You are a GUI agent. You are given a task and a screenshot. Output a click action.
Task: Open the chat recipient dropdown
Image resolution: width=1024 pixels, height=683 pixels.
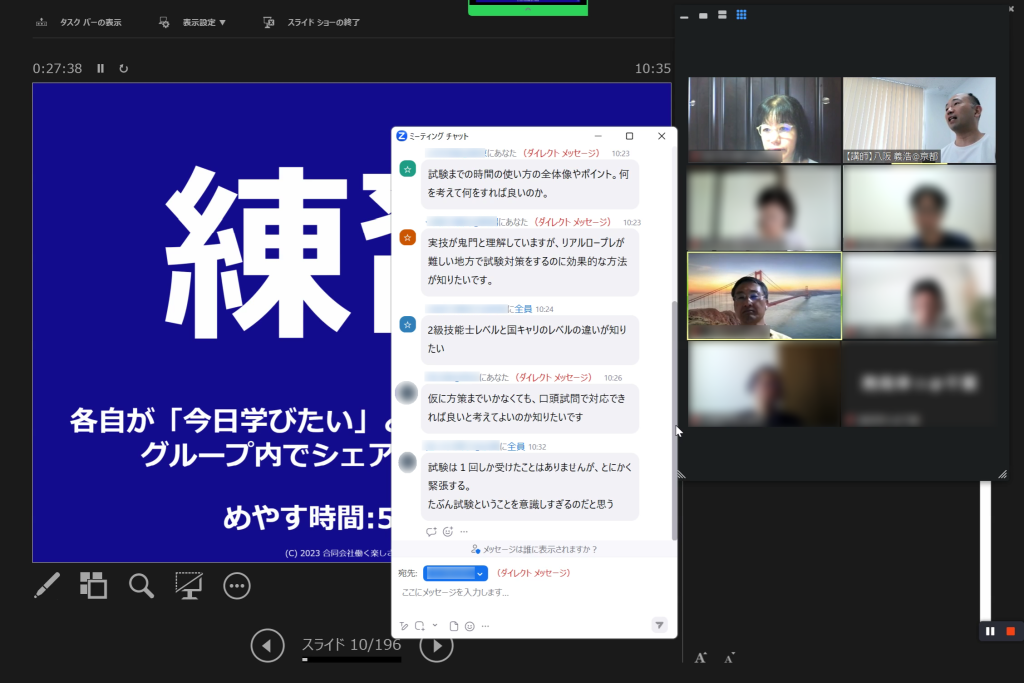pyautogui.click(x=455, y=573)
